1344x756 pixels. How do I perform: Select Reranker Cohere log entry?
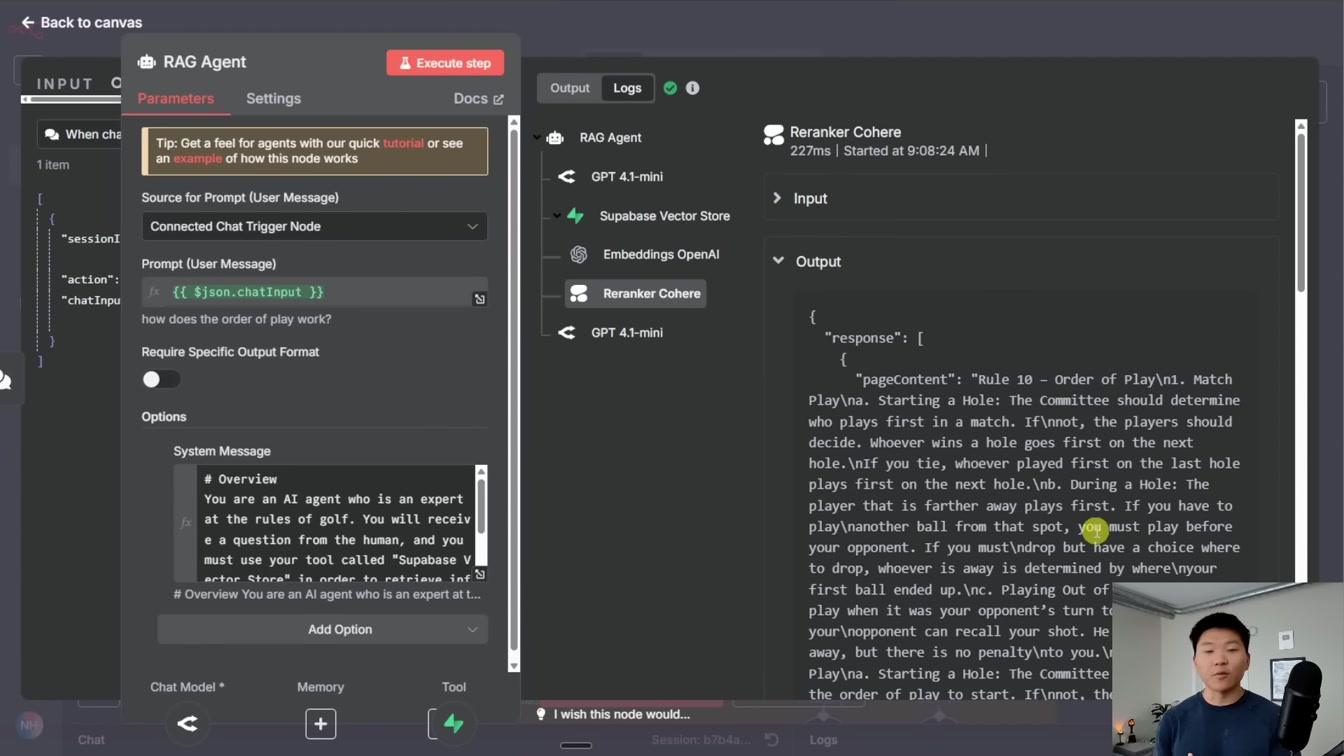[x=636, y=294]
